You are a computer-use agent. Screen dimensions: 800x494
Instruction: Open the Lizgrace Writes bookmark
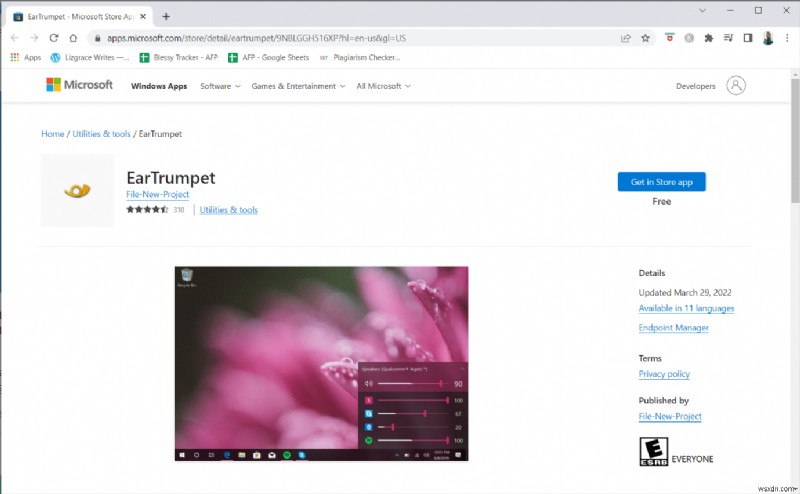click(90, 57)
